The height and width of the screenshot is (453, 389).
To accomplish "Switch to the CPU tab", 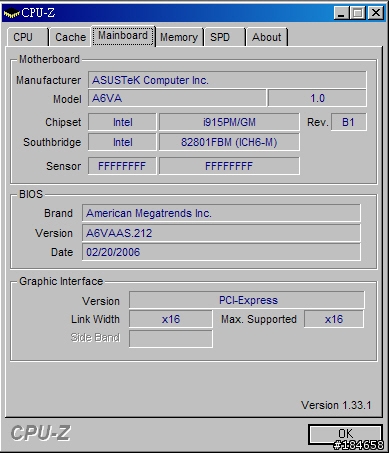I will pyautogui.click(x=28, y=37).
